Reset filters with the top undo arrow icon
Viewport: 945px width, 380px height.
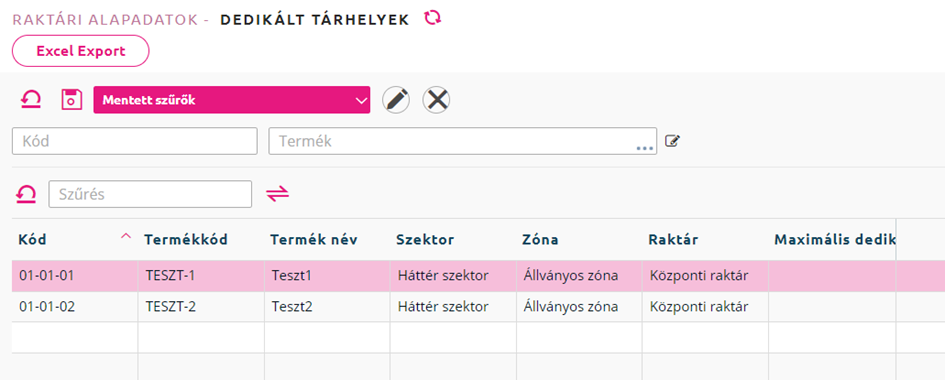tap(30, 99)
